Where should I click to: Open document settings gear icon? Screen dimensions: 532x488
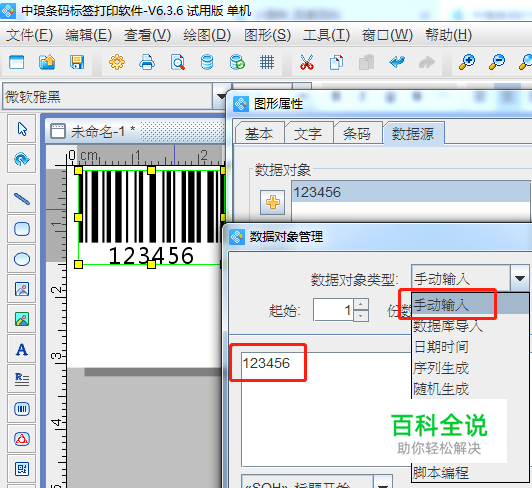pos(117,62)
